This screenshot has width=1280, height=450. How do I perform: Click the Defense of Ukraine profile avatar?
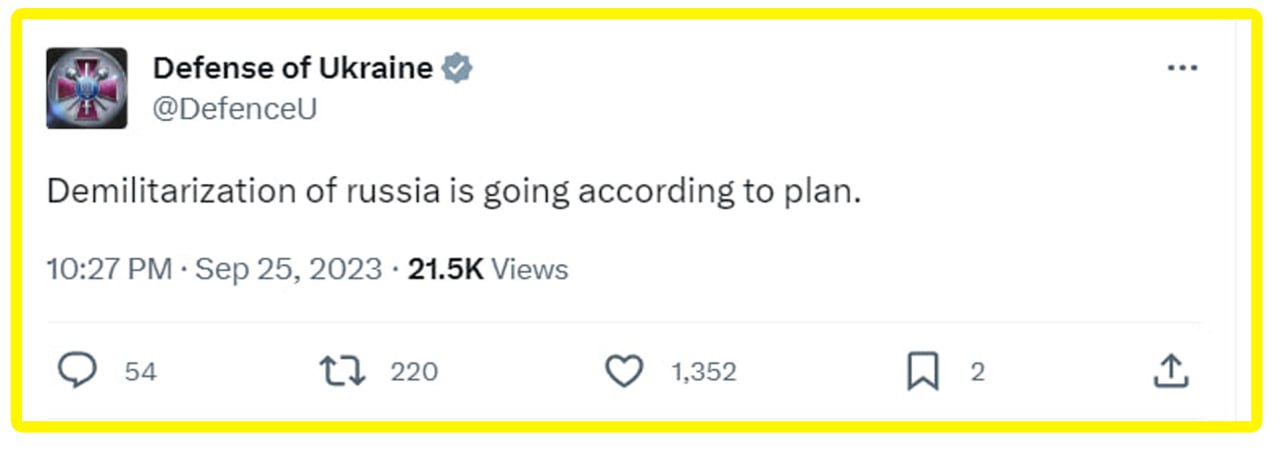pyautogui.click(x=87, y=88)
